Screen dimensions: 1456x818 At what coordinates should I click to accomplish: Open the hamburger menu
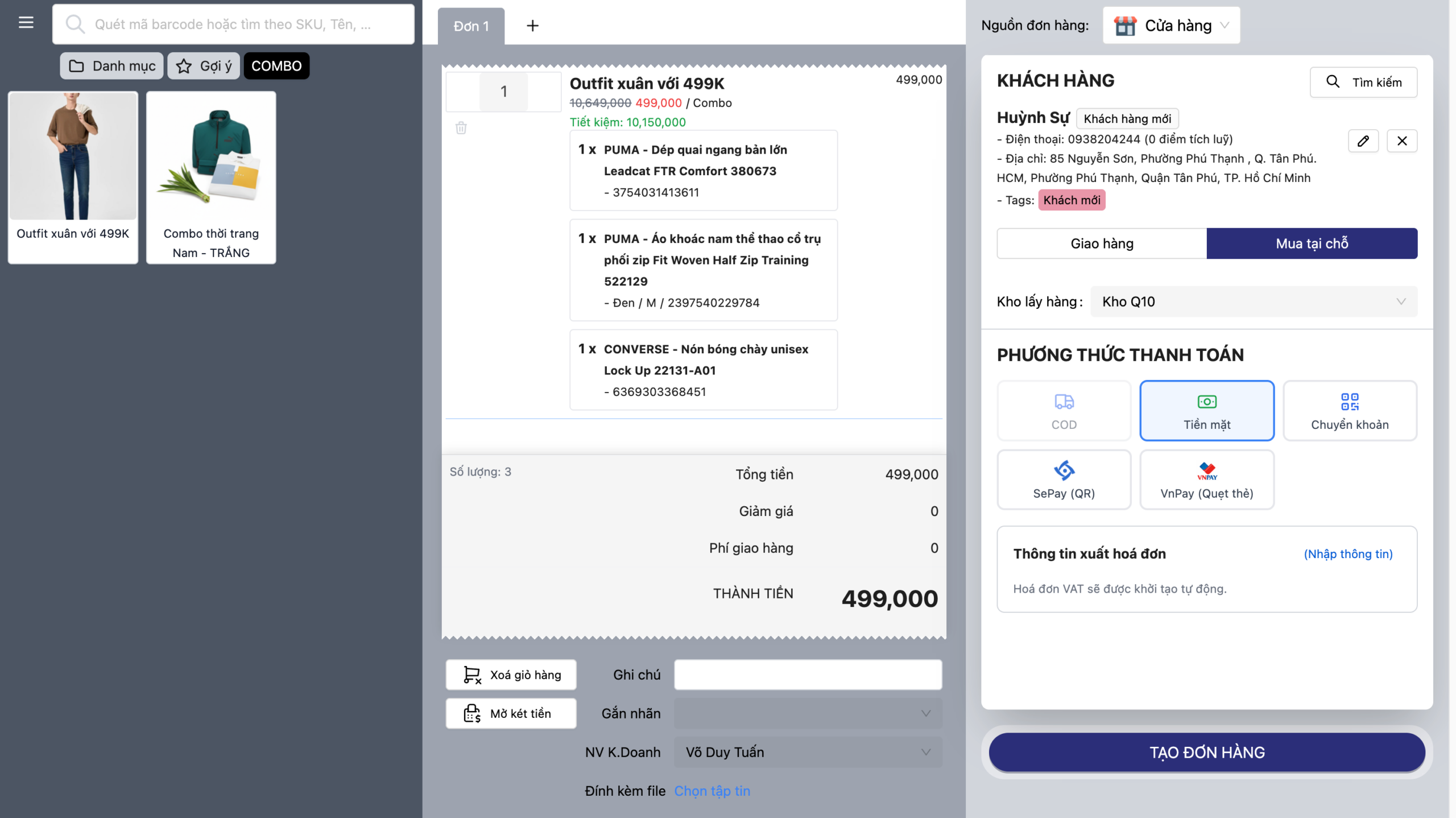click(x=26, y=23)
